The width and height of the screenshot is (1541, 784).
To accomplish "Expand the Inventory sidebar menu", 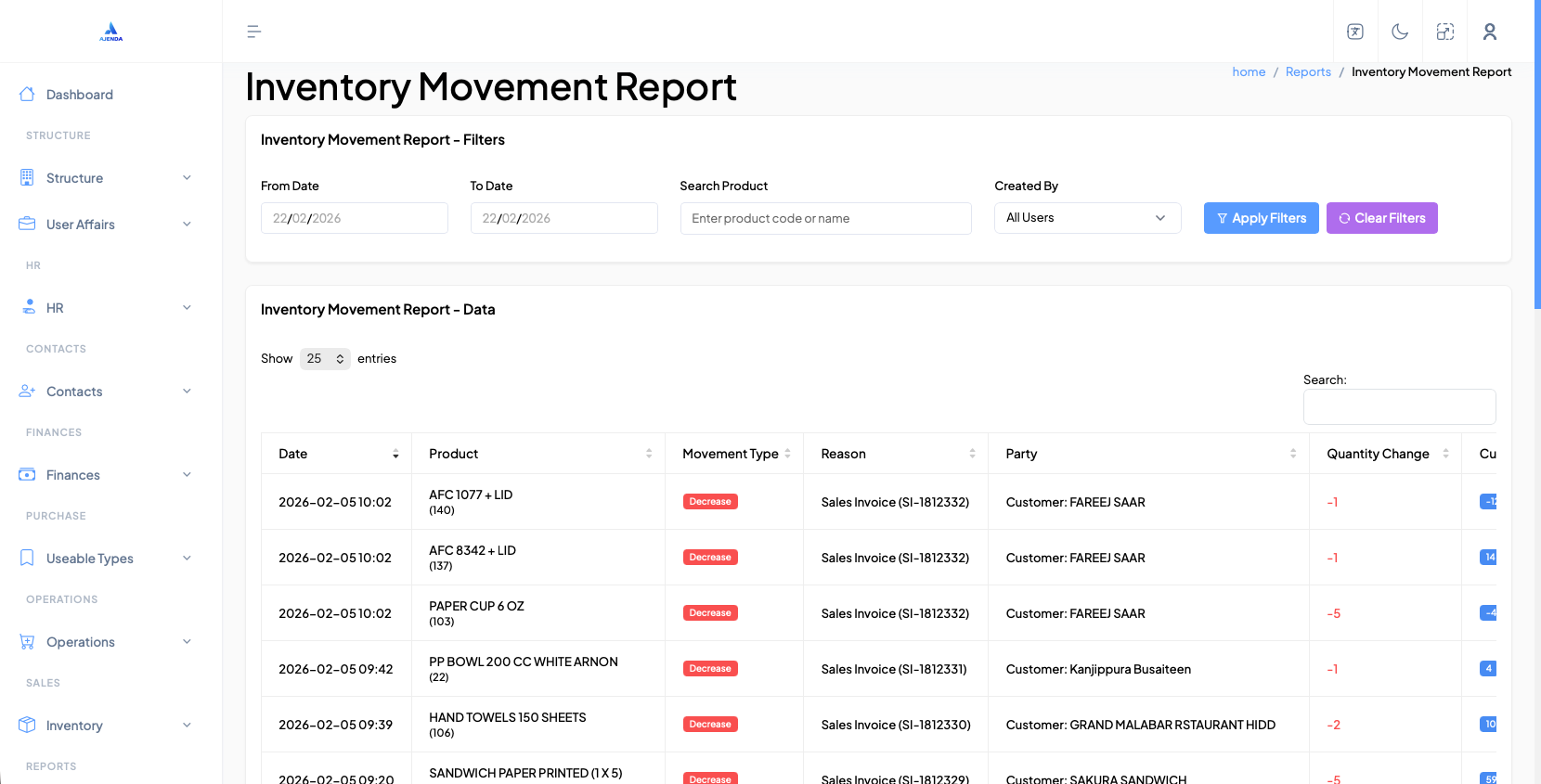I will (107, 726).
